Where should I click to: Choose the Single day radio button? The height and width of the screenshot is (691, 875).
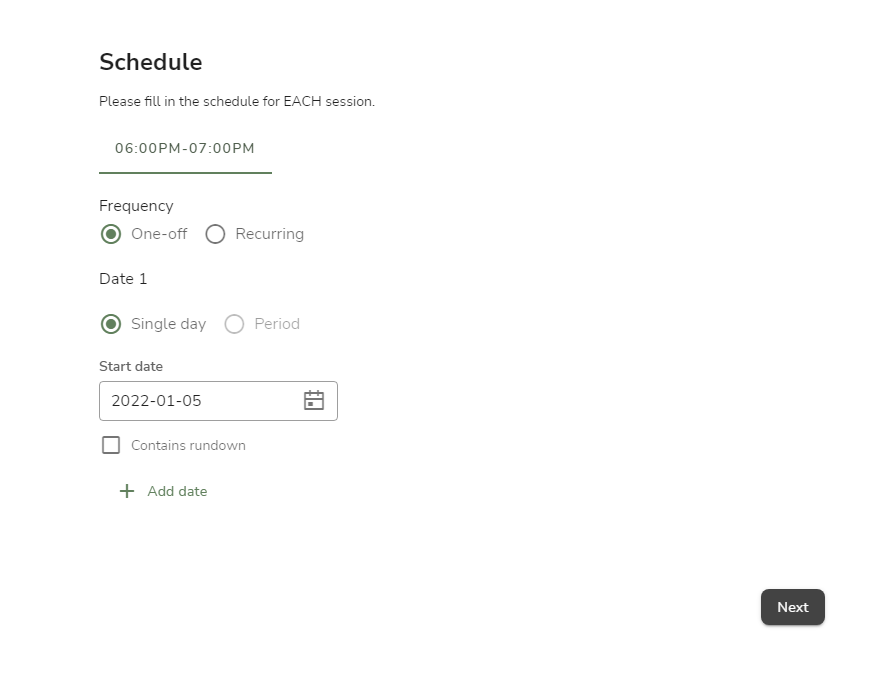(110, 324)
